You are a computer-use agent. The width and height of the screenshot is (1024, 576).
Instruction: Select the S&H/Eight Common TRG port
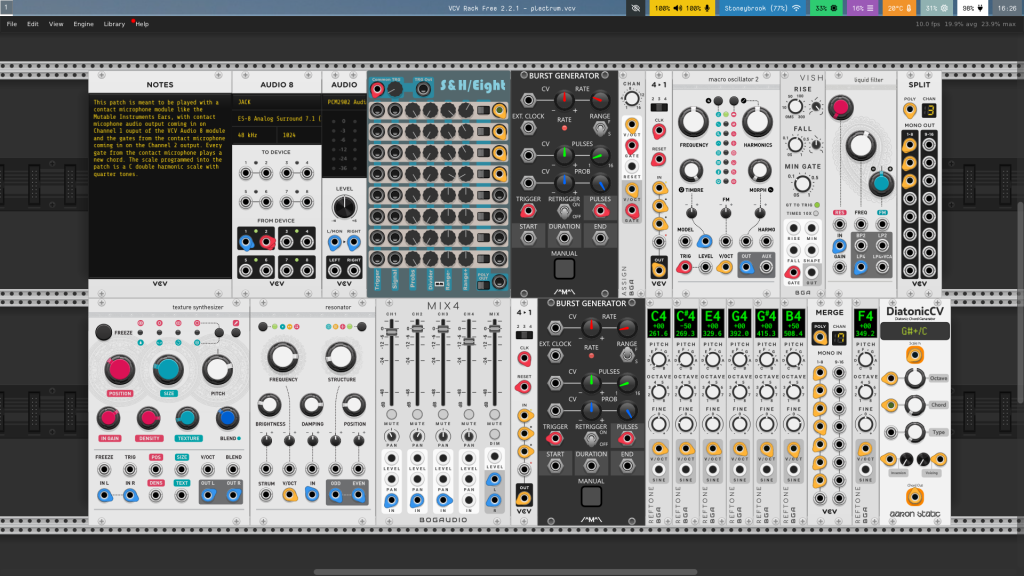tap(377, 89)
